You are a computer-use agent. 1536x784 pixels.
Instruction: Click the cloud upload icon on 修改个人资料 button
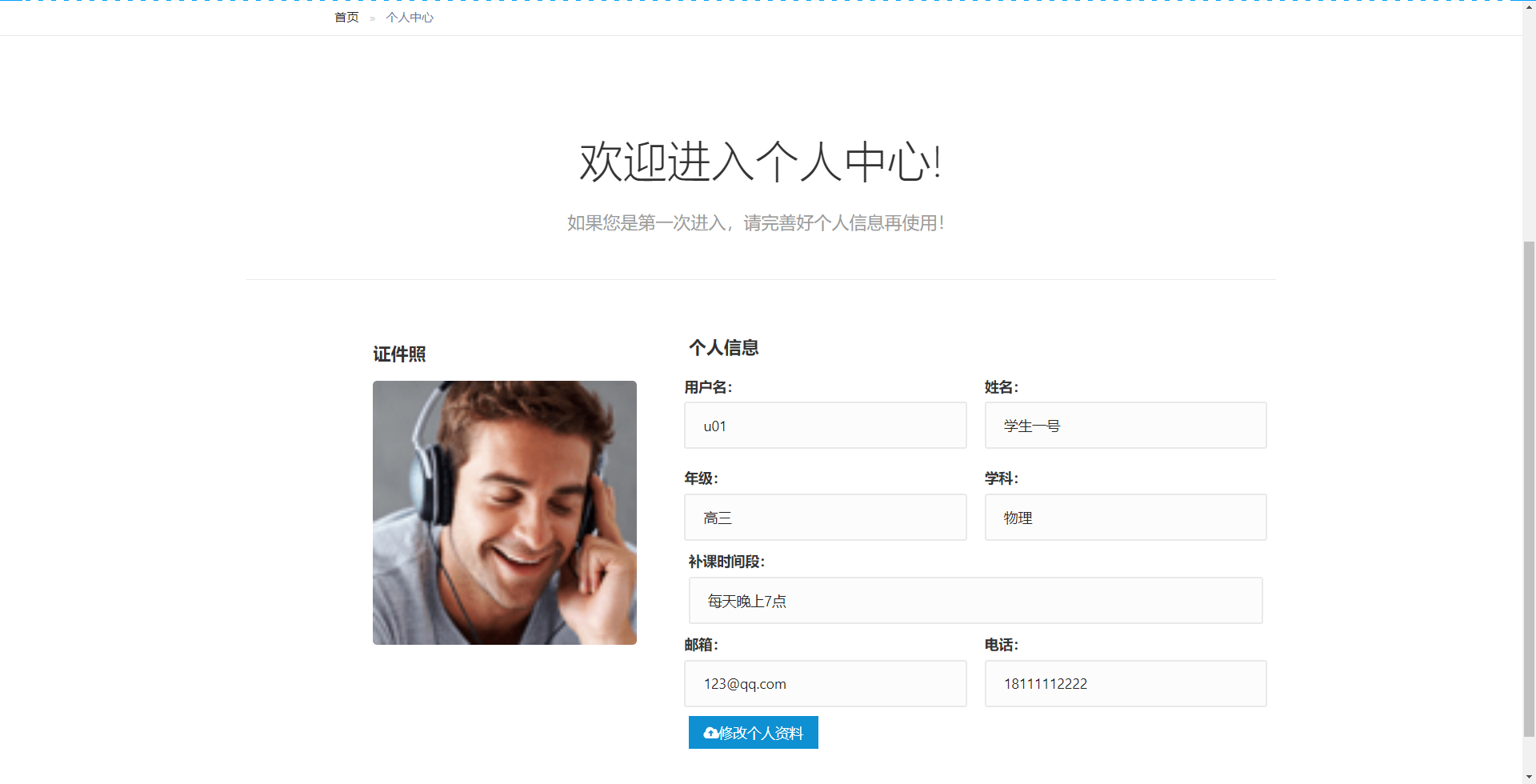[710, 732]
